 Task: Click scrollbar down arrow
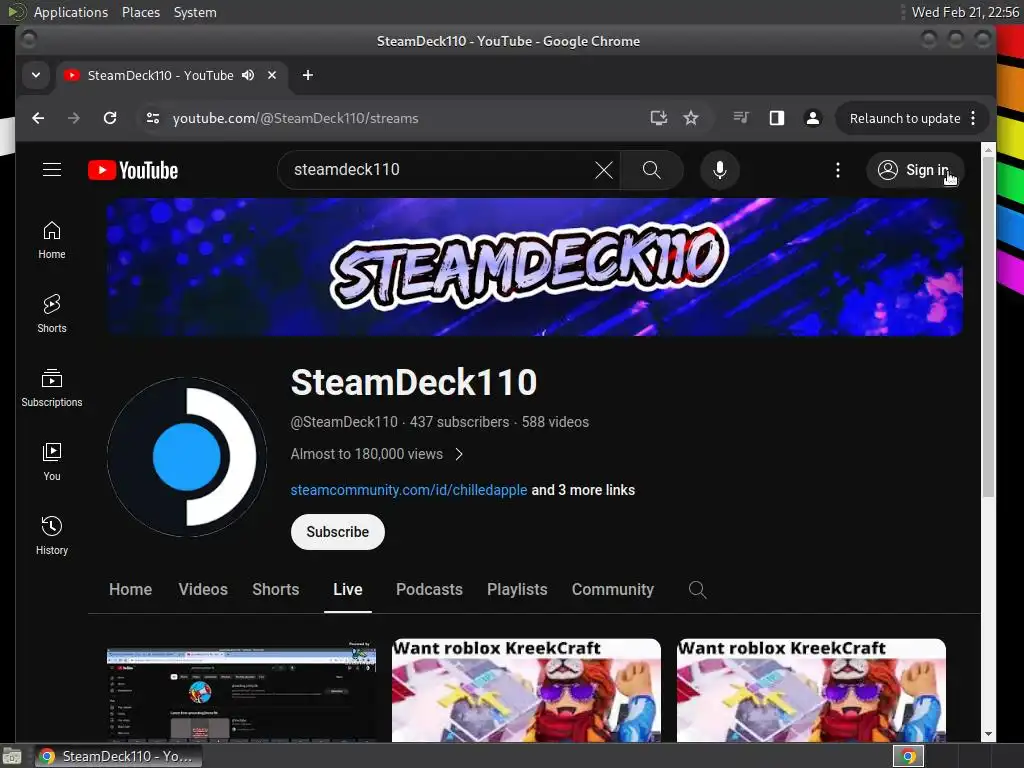(988, 734)
